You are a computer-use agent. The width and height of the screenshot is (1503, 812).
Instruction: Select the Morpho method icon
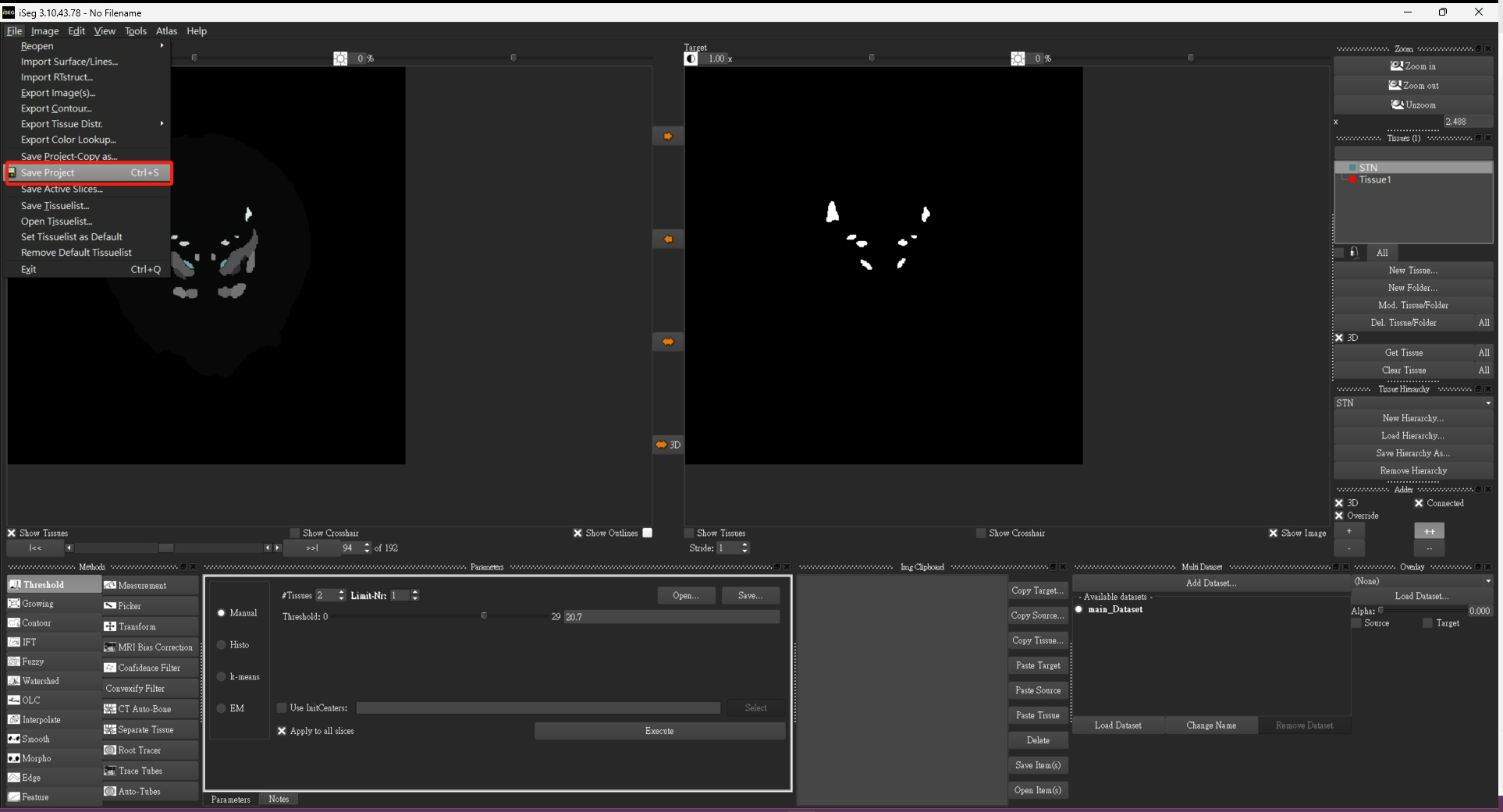tap(14, 758)
